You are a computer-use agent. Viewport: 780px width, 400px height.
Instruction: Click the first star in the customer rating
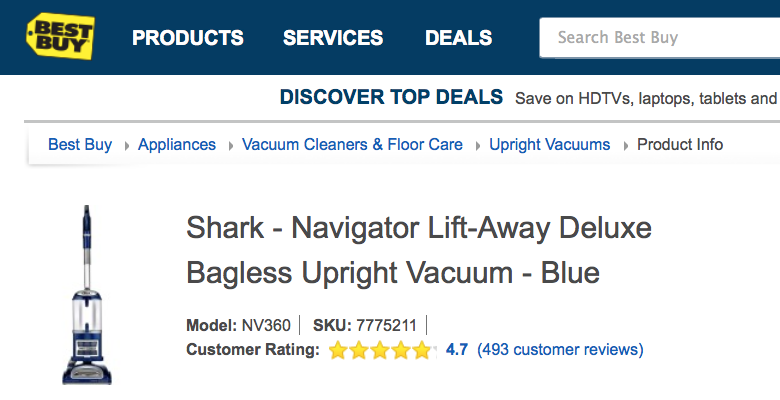(337, 350)
